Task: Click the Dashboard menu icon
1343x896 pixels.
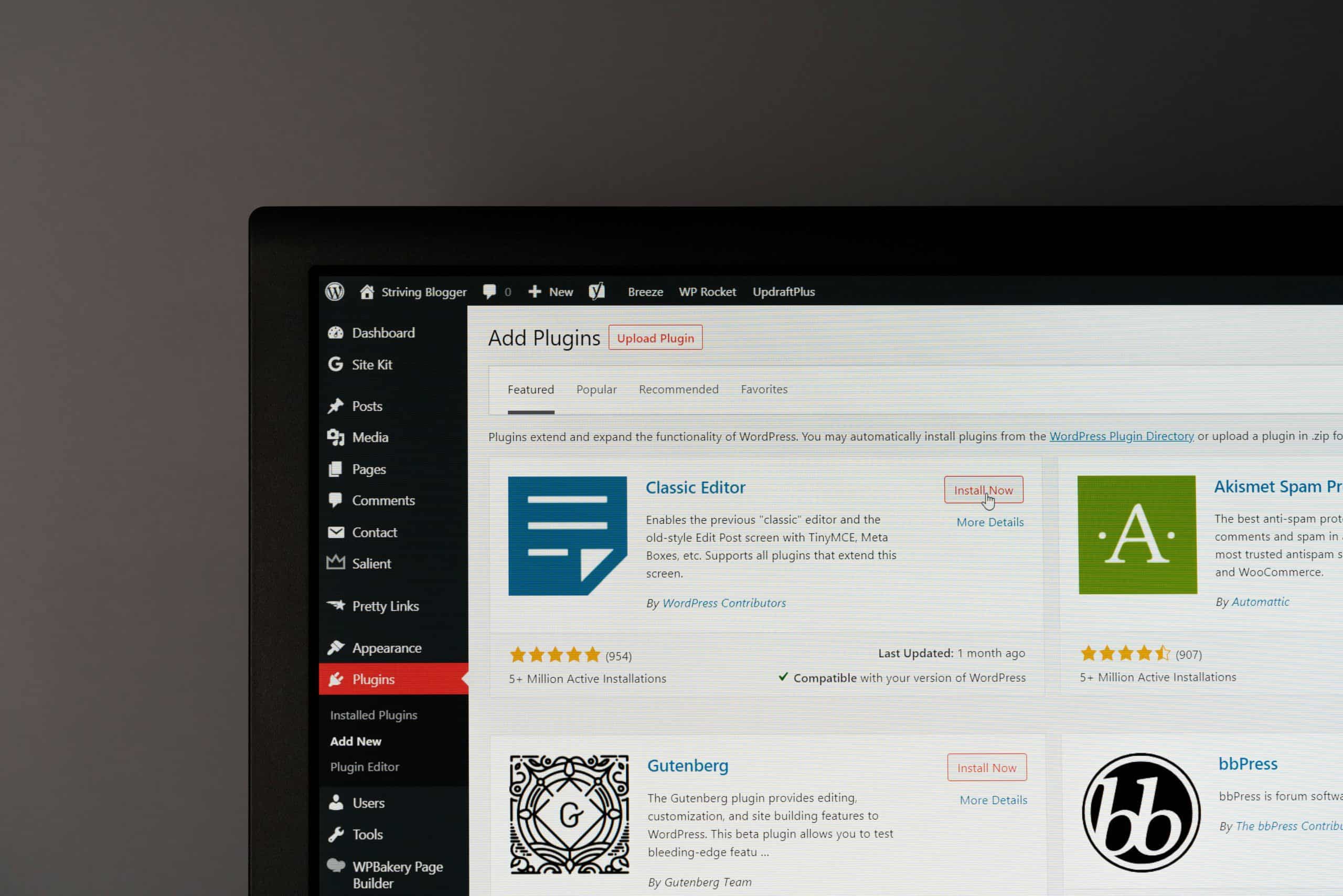Action: (336, 332)
